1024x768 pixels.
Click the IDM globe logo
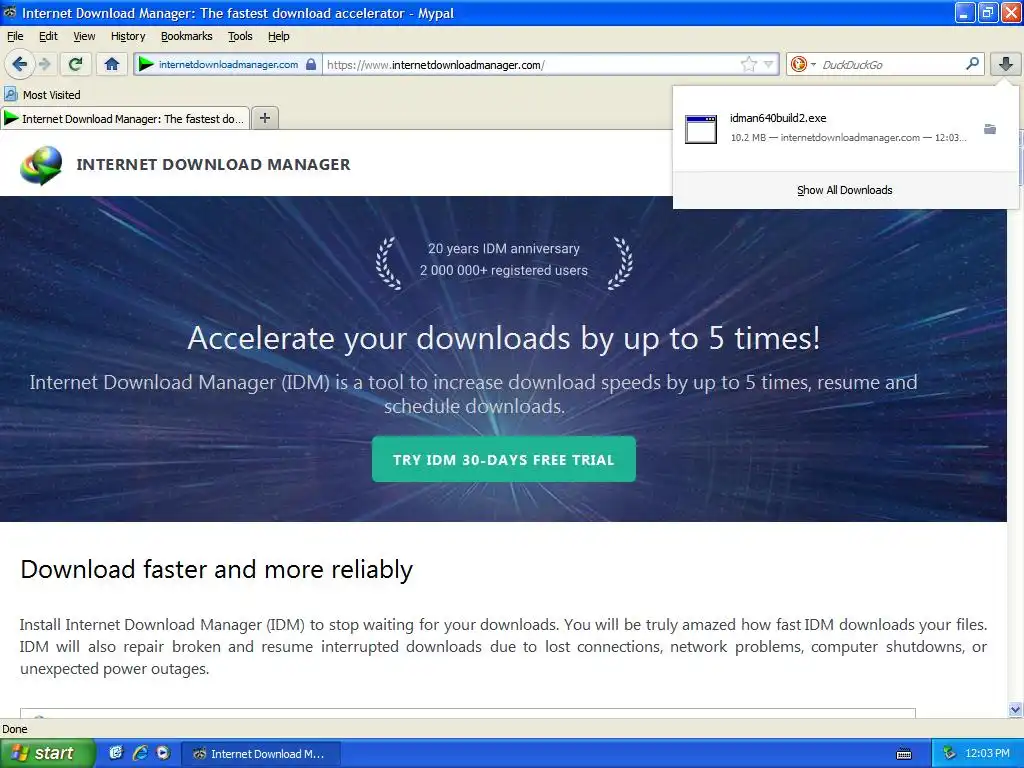click(41, 165)
